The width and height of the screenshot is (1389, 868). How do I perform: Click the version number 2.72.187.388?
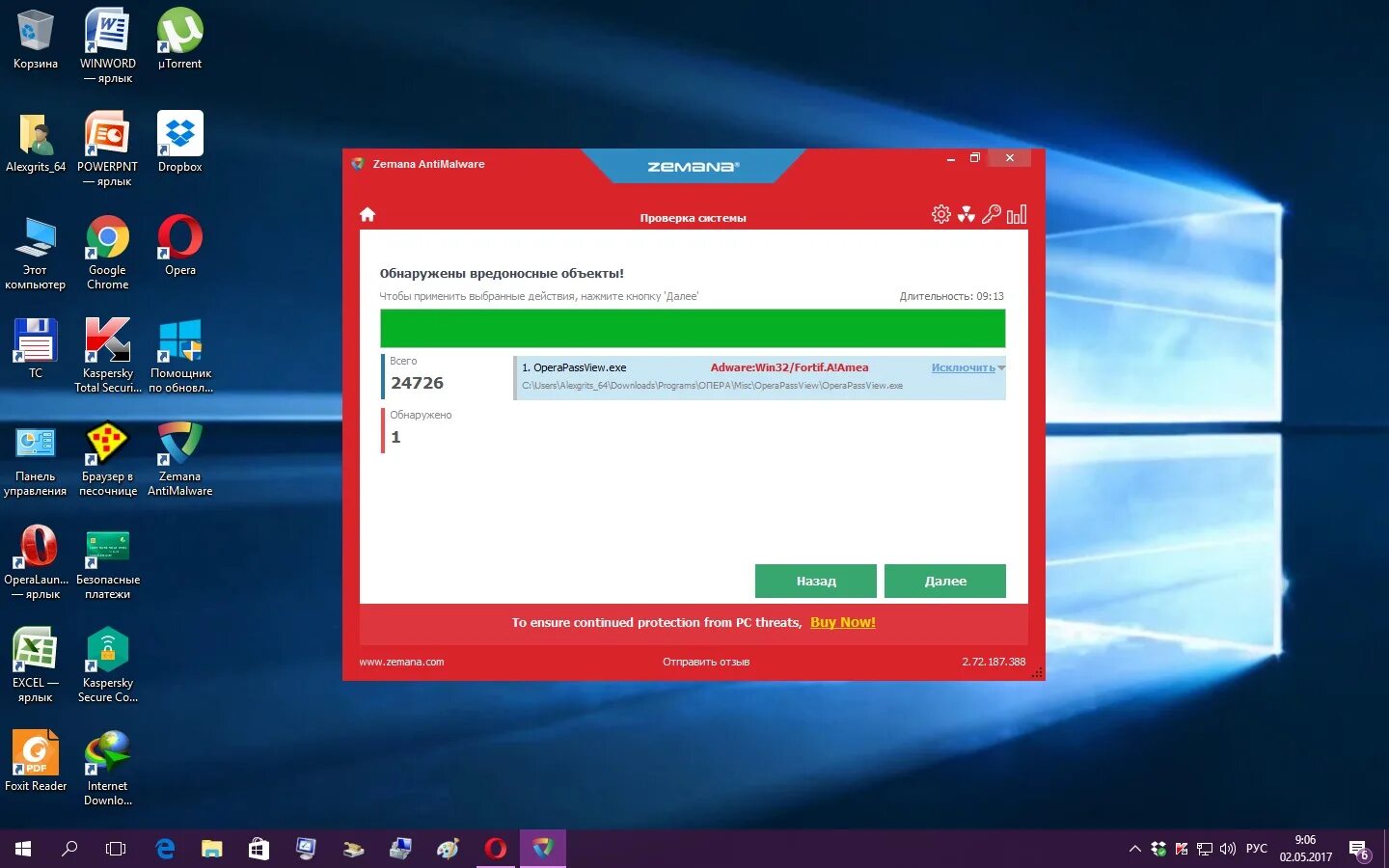tap(994, 662)
